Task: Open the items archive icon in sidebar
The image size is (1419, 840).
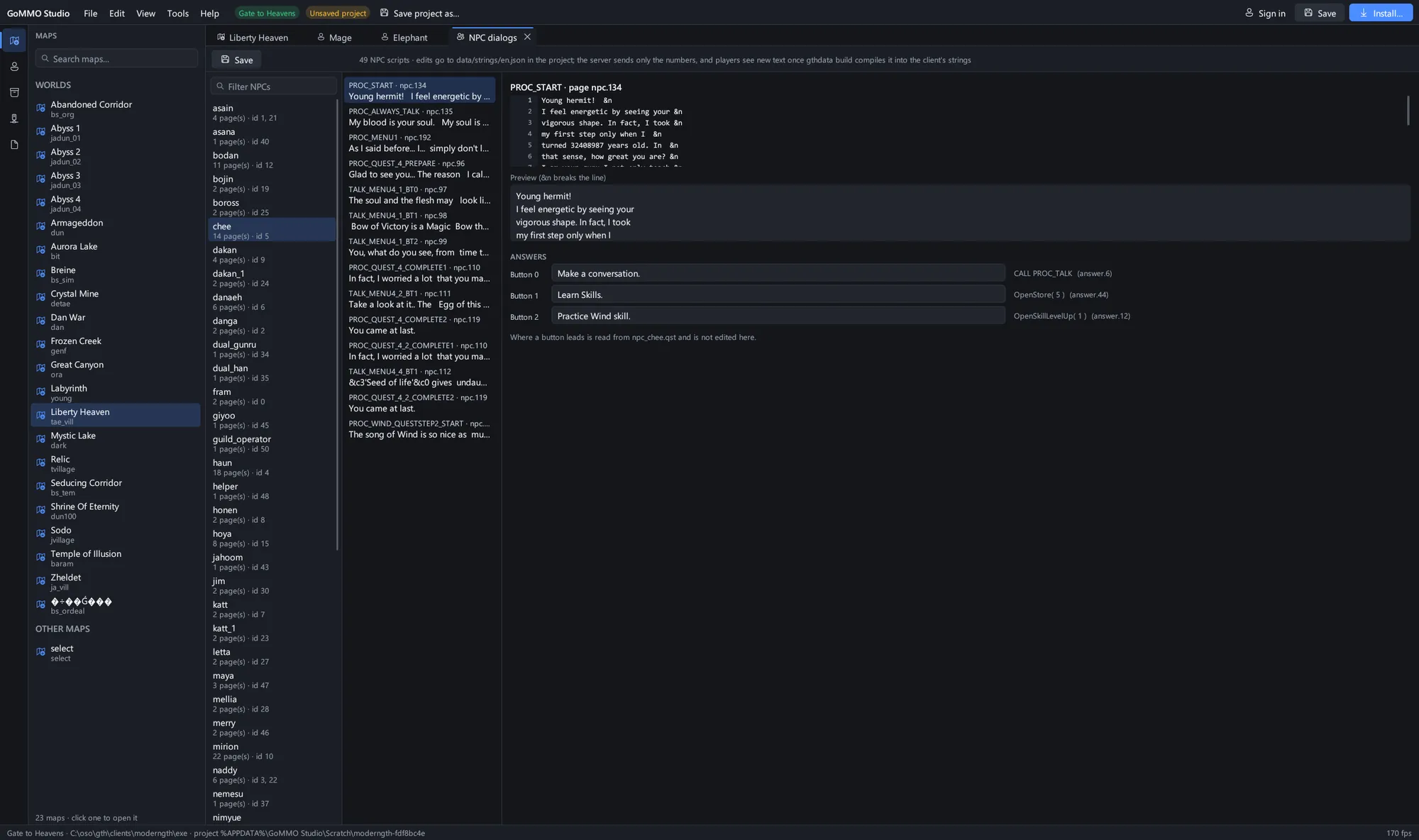Action: click(14, 92)
